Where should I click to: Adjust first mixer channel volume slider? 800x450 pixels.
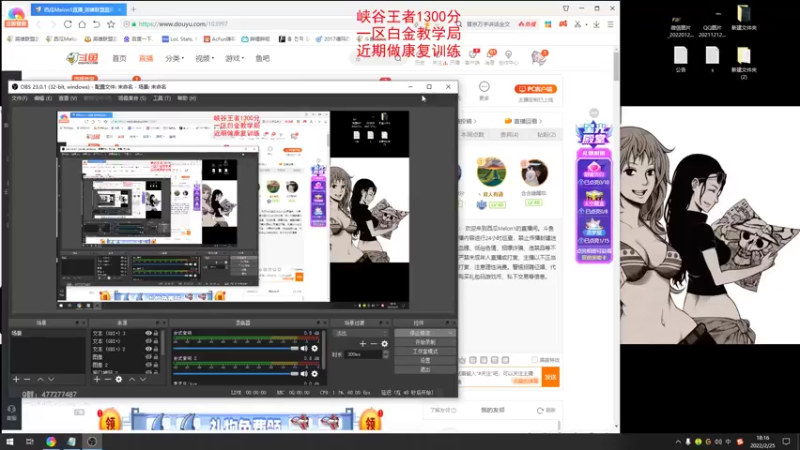[x=236, y=348]
